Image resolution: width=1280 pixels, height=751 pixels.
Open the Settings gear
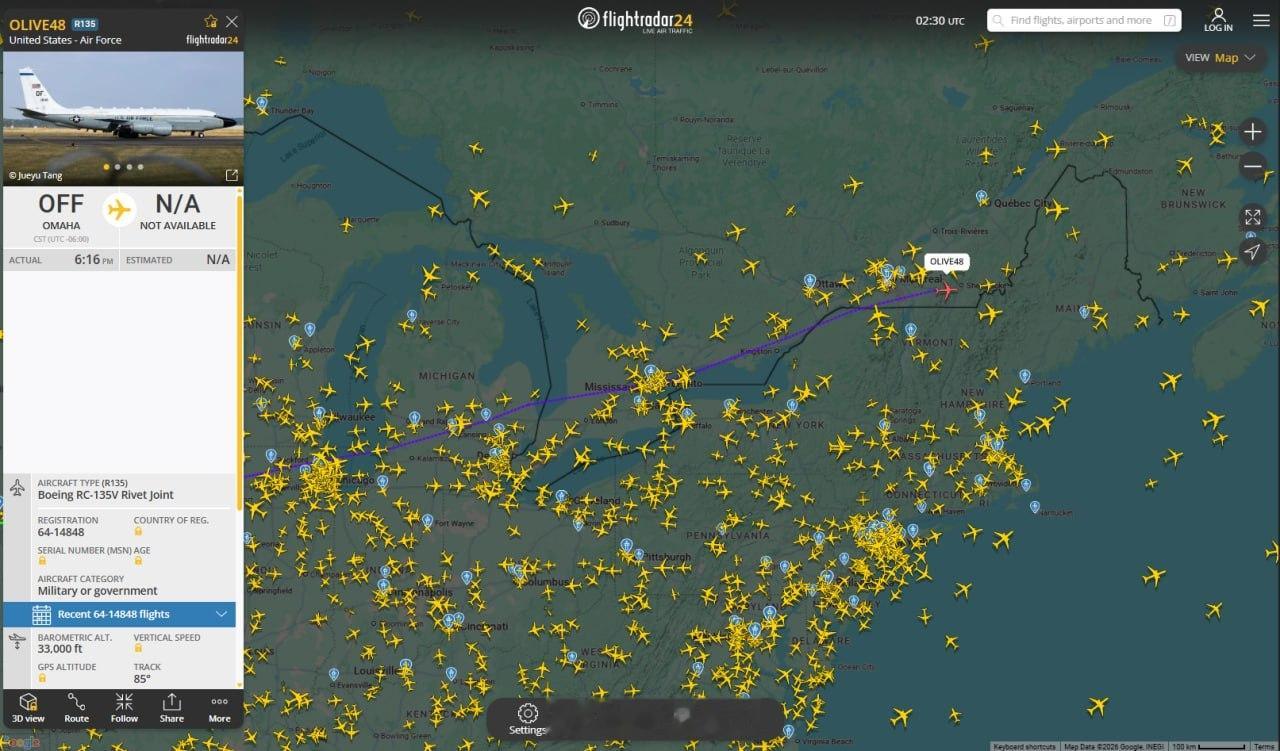[528, 718]
